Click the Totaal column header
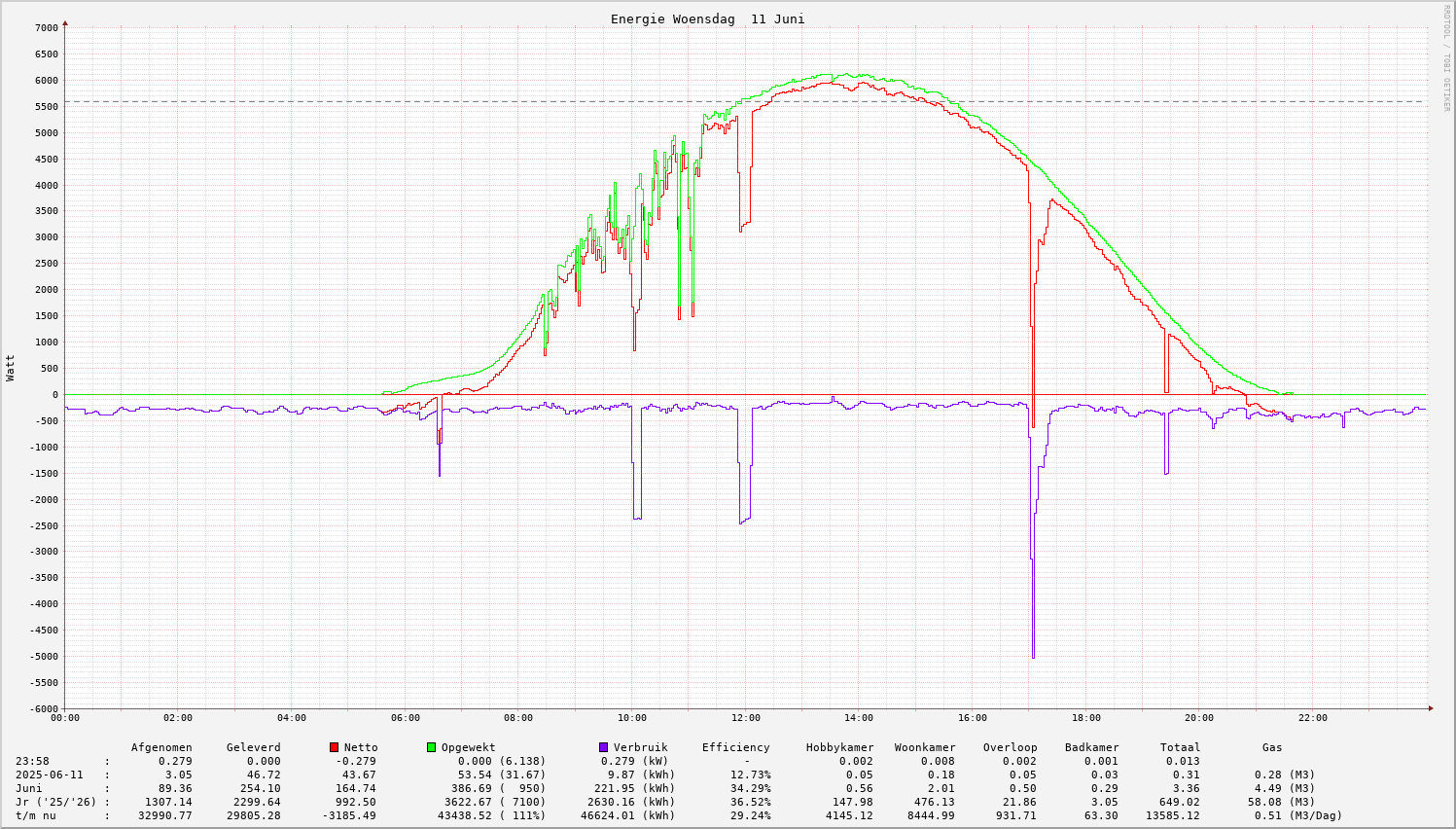Viewport: 1456px width, 829px height. pyautogui.click(x=1180, y=747)
